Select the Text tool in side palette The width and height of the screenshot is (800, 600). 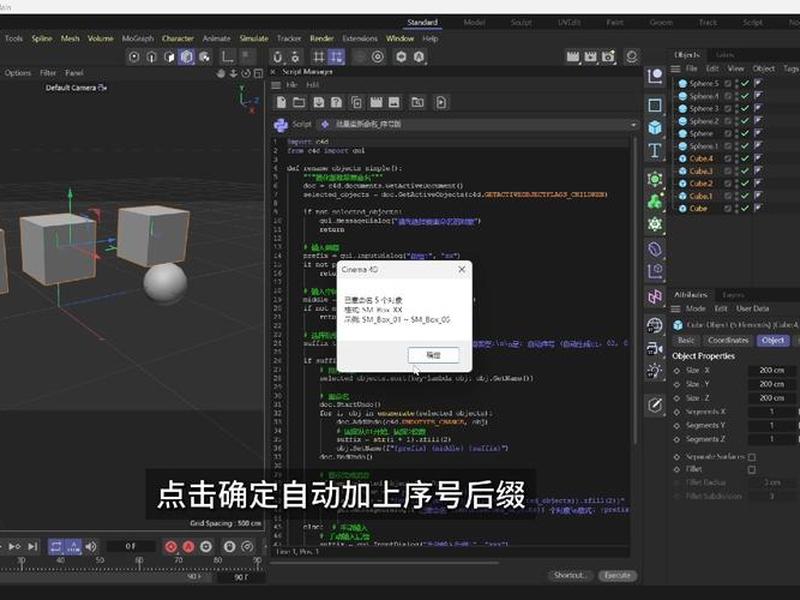655,151
